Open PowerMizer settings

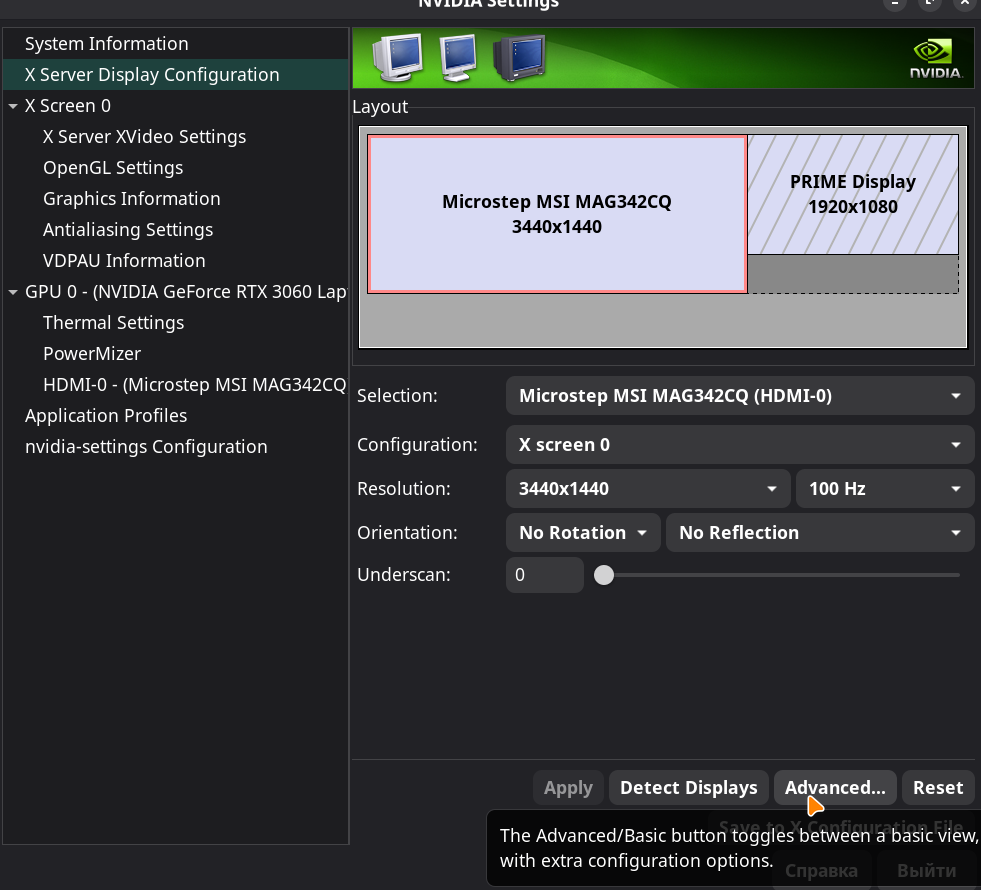(x=92, y=354)
